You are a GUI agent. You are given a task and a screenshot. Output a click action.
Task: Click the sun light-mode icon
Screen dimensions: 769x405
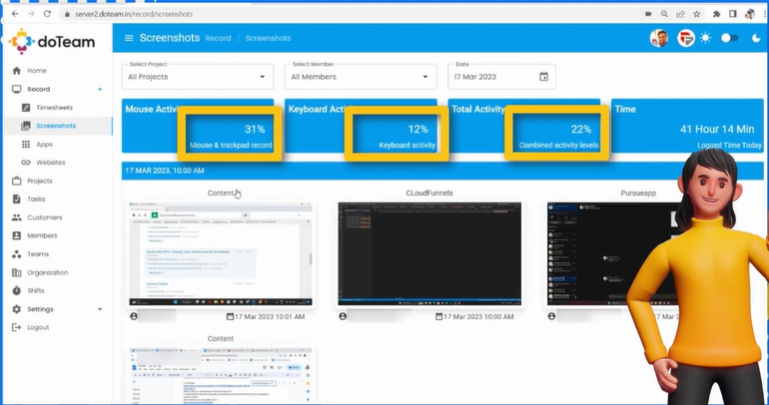click(x=705, y=38)
